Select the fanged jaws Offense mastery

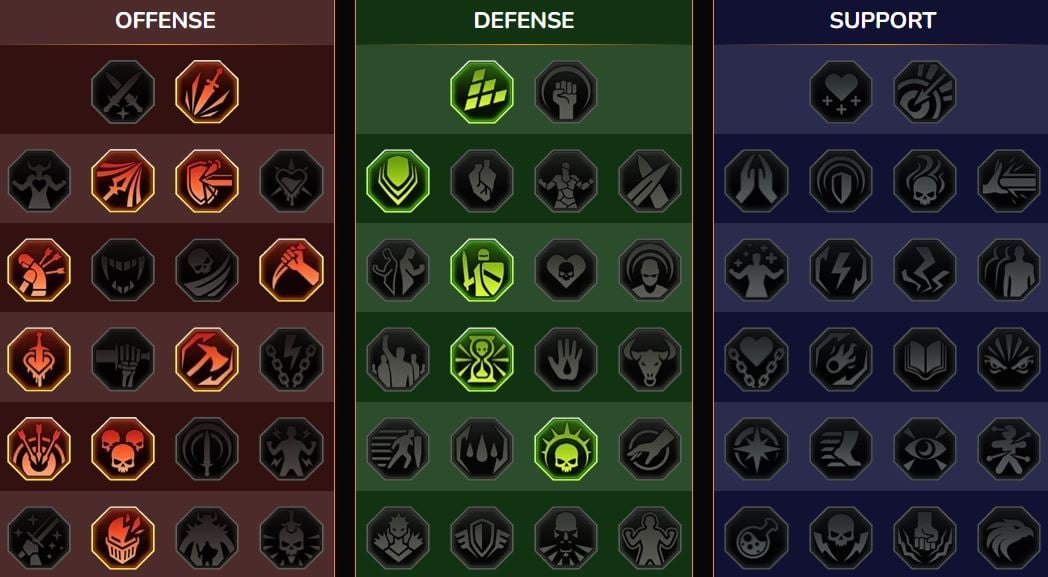[123, 270]
